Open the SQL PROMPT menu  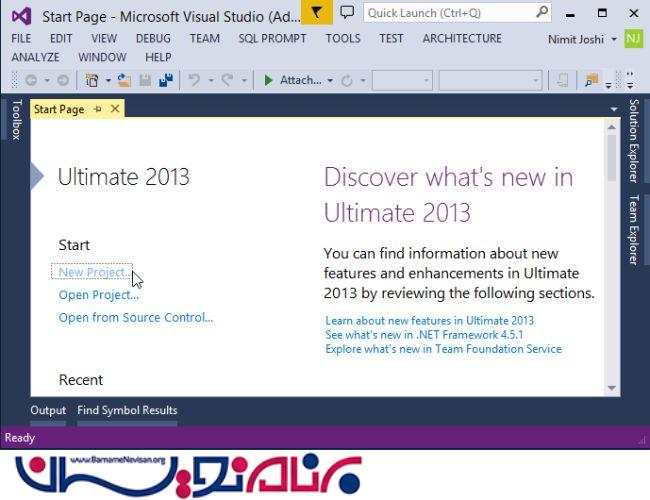[272, 38]
